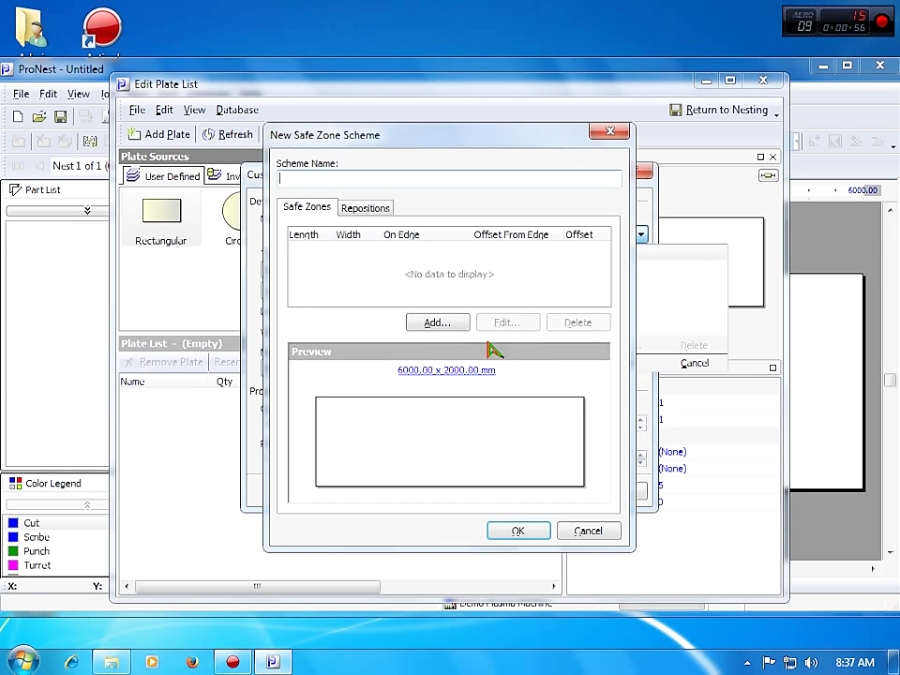
Task: Click the Open folder icon in ProNest toolbar
Action: (39, 117)
